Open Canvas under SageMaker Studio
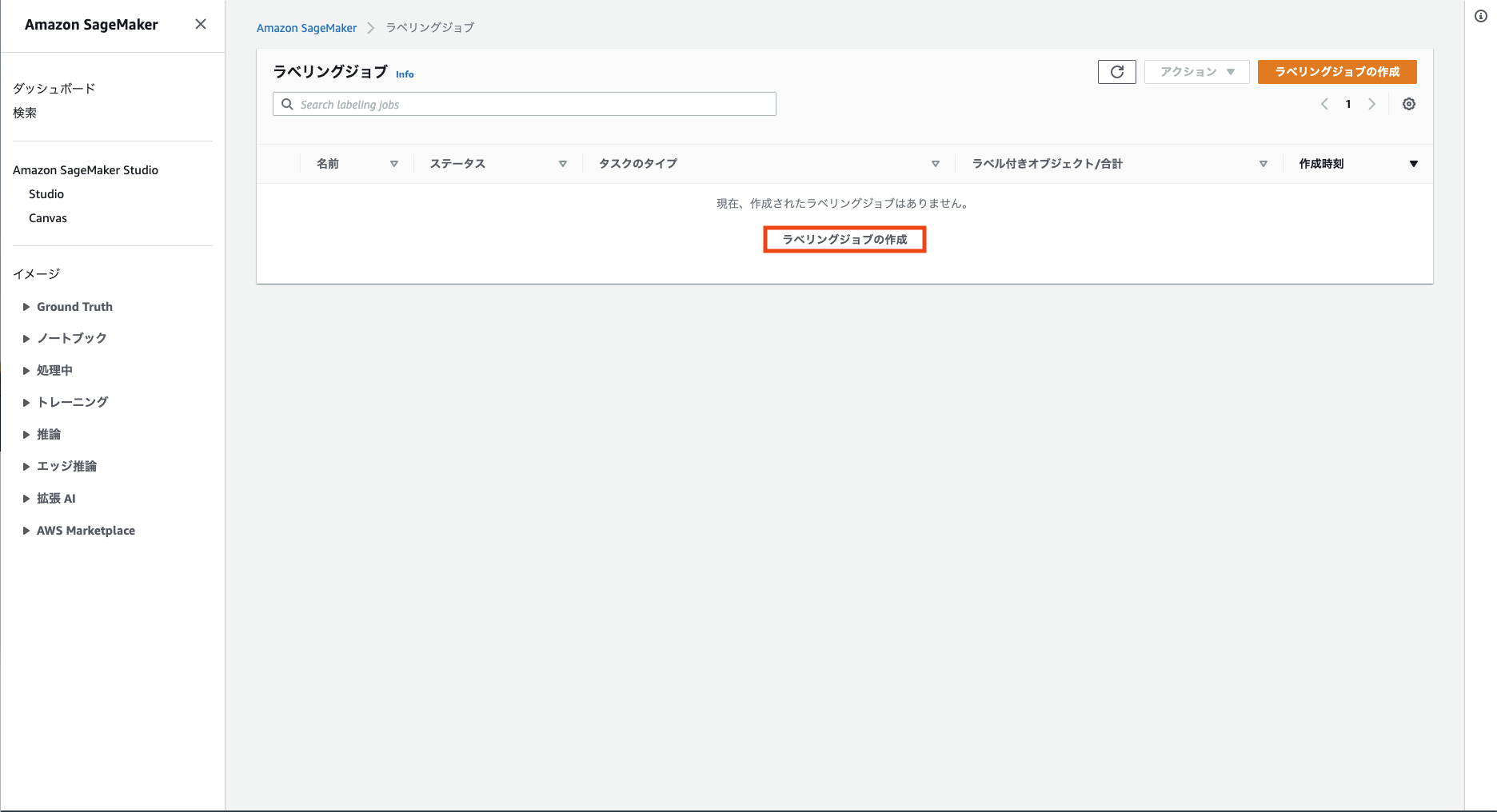The width and height of the screenshot is (1497, 812). [48, 218]
